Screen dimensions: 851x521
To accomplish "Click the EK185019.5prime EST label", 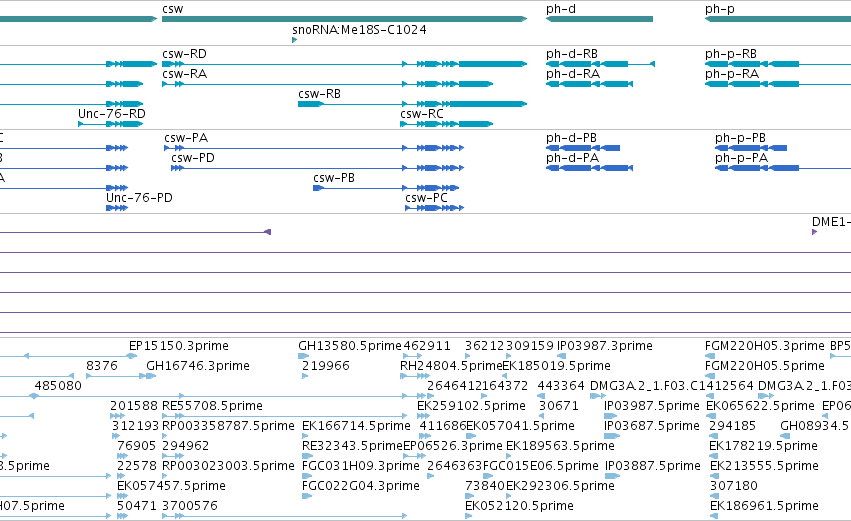I will click(x=556, y=366).
